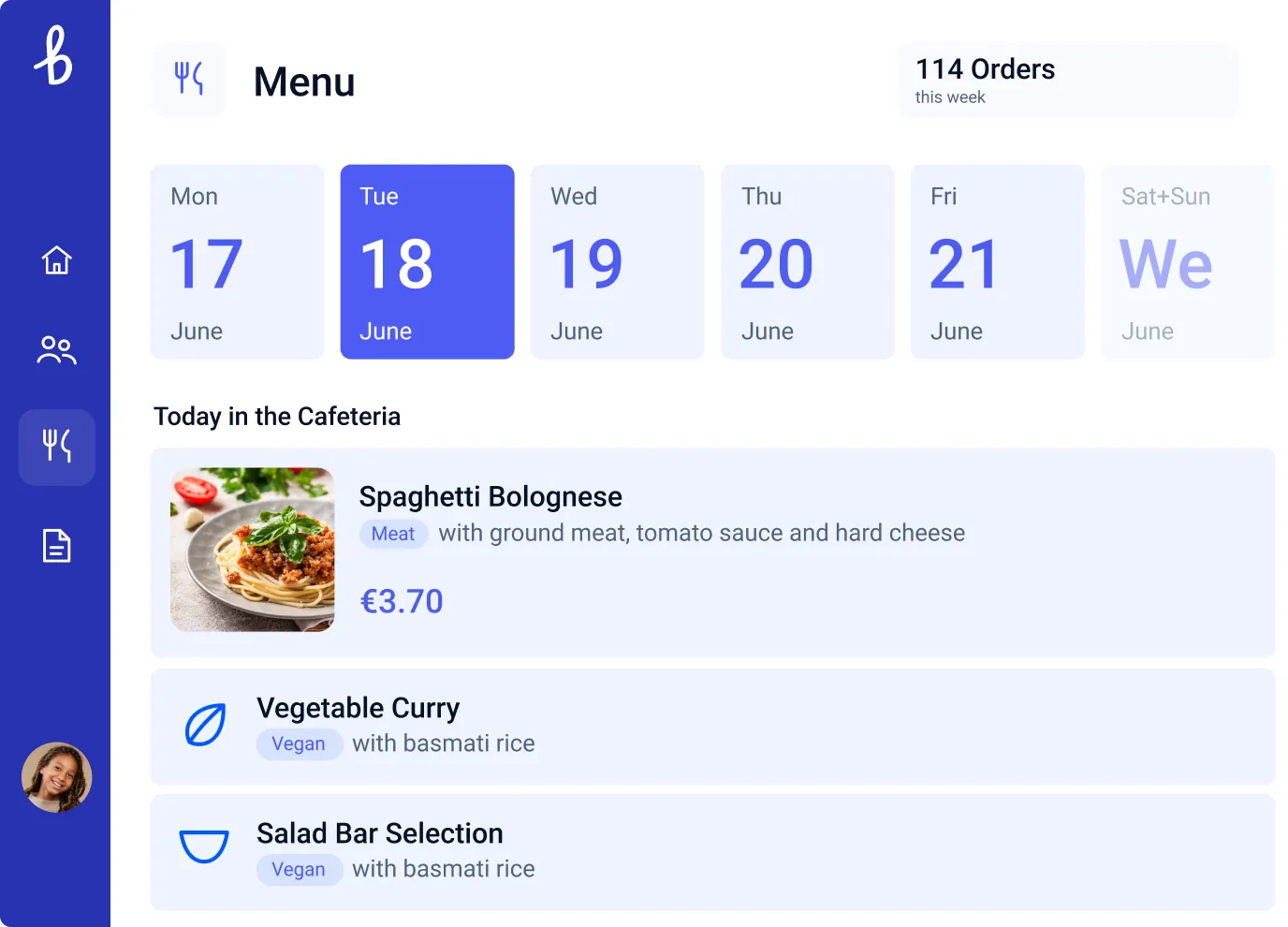
Task: Click the app logo in sidebar
Action: [x=54, y=56]
